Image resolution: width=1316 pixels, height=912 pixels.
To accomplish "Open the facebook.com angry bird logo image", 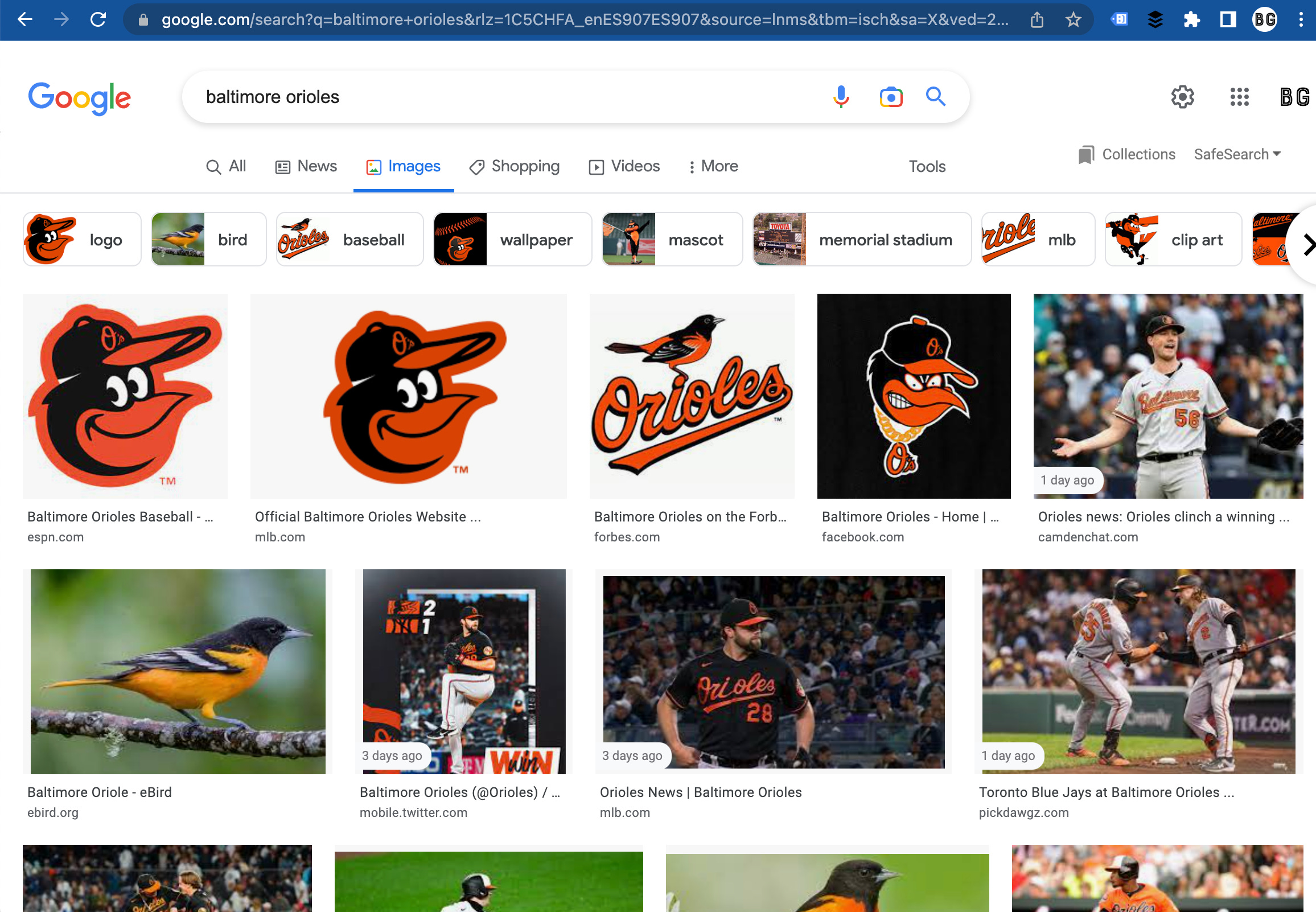I will tap(914, 396).
